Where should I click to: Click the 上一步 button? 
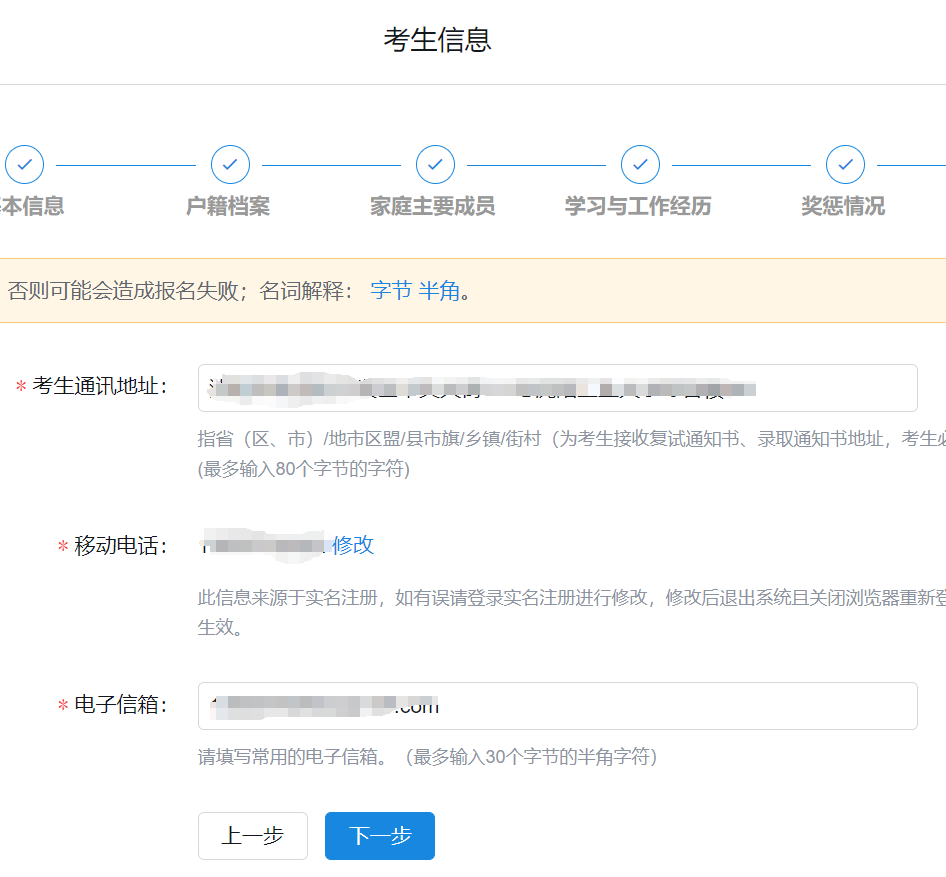coord(253,835)
